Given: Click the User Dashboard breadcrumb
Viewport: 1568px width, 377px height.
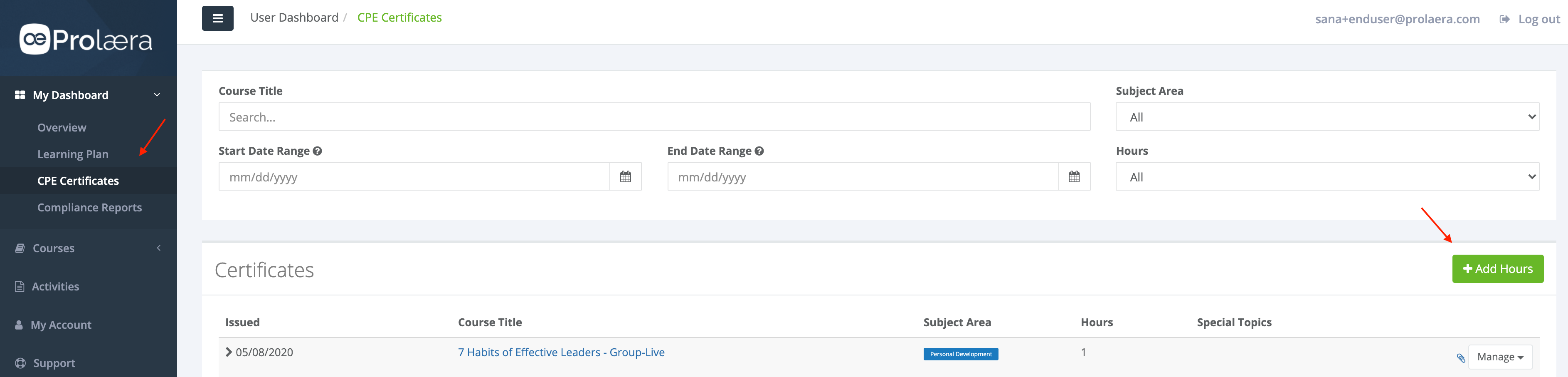Looking at the screenshot, I should (x=294, y=17).
